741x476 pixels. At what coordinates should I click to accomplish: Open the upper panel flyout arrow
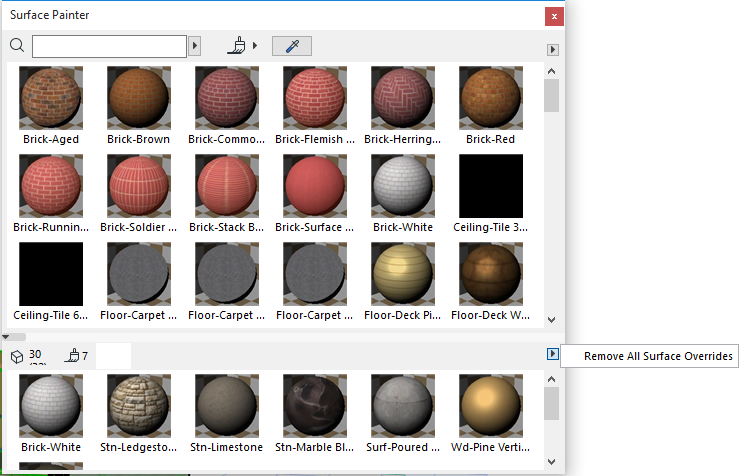552,49
